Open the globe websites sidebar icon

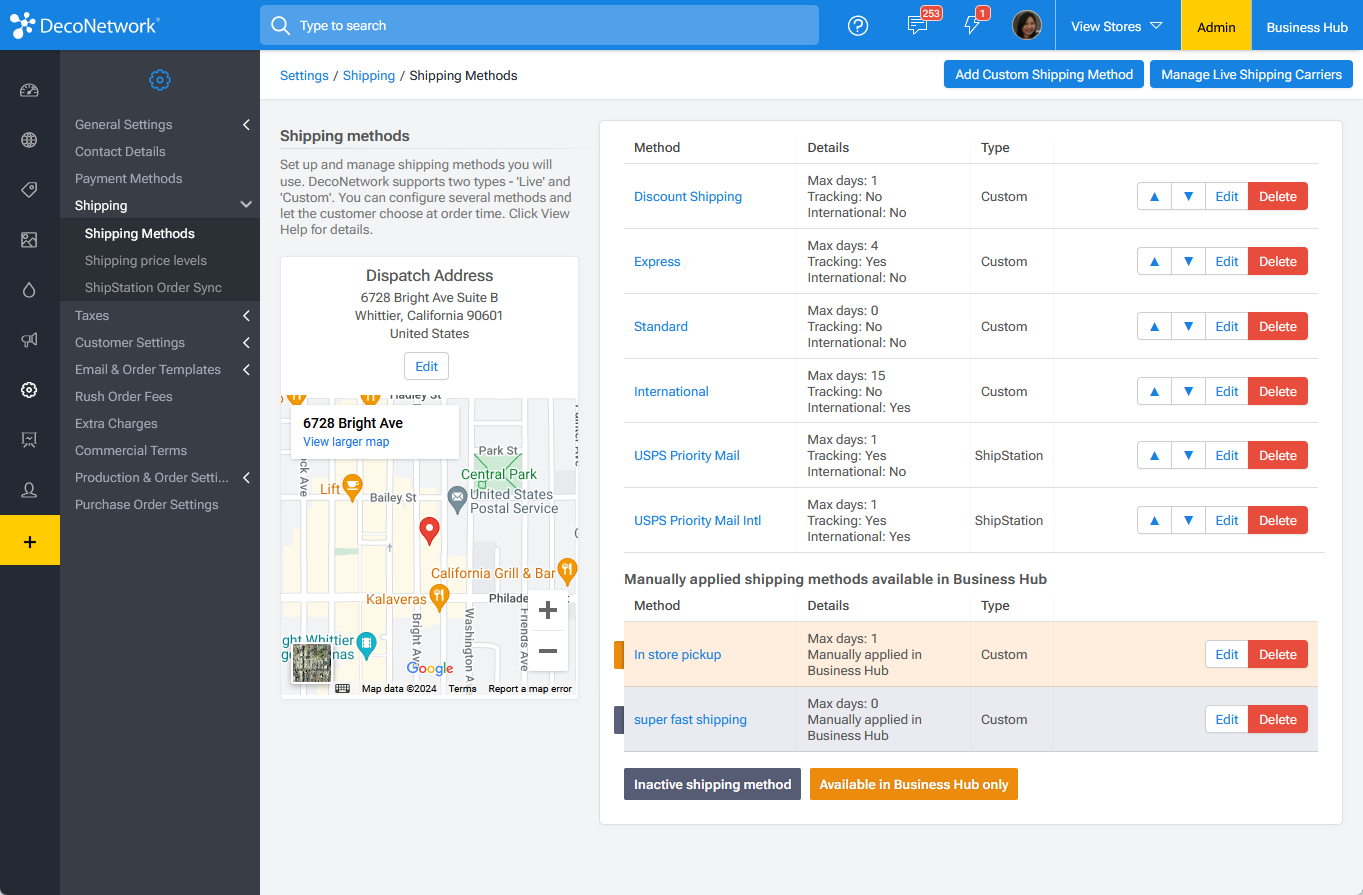29,140
